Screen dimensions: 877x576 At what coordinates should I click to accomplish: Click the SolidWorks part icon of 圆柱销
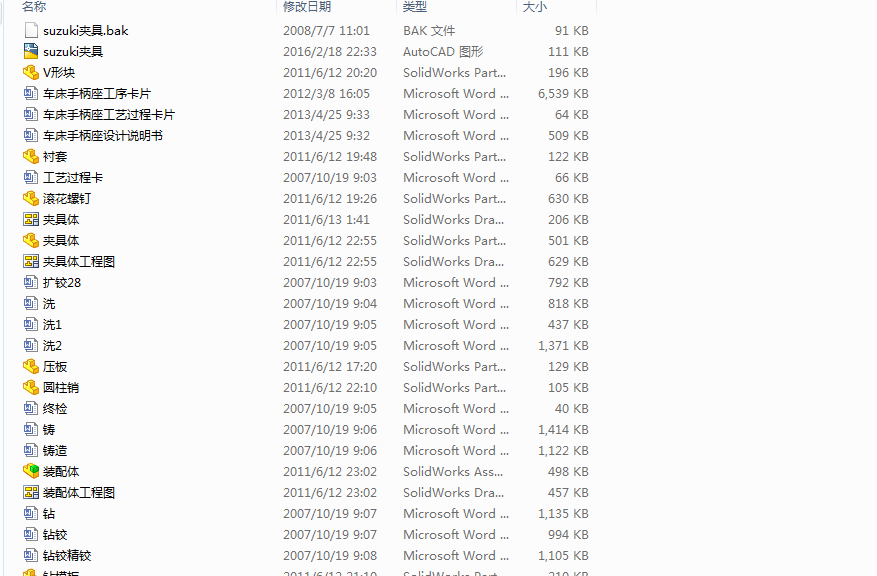point(31,388)
